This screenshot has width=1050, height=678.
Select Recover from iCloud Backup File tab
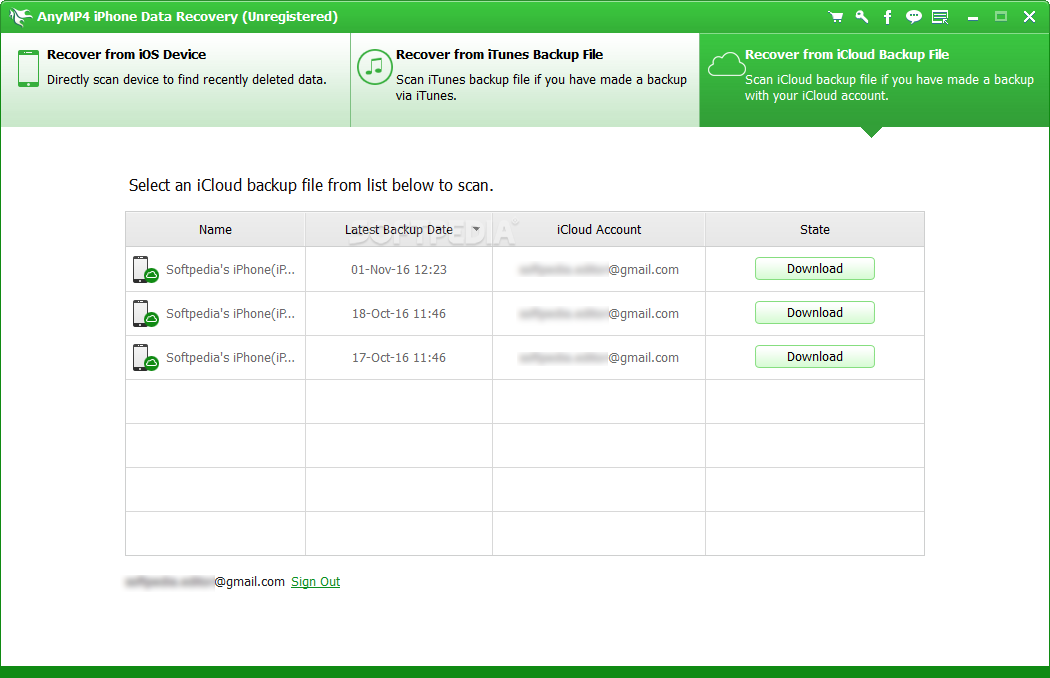tap(875, 80)
